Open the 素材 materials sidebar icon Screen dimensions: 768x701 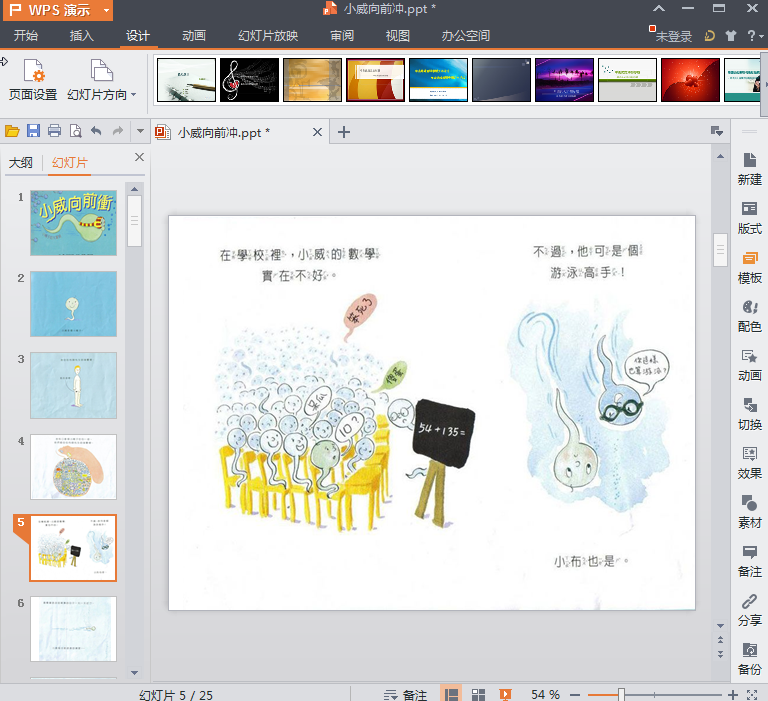pyautogui.click(x=749, y=512)
